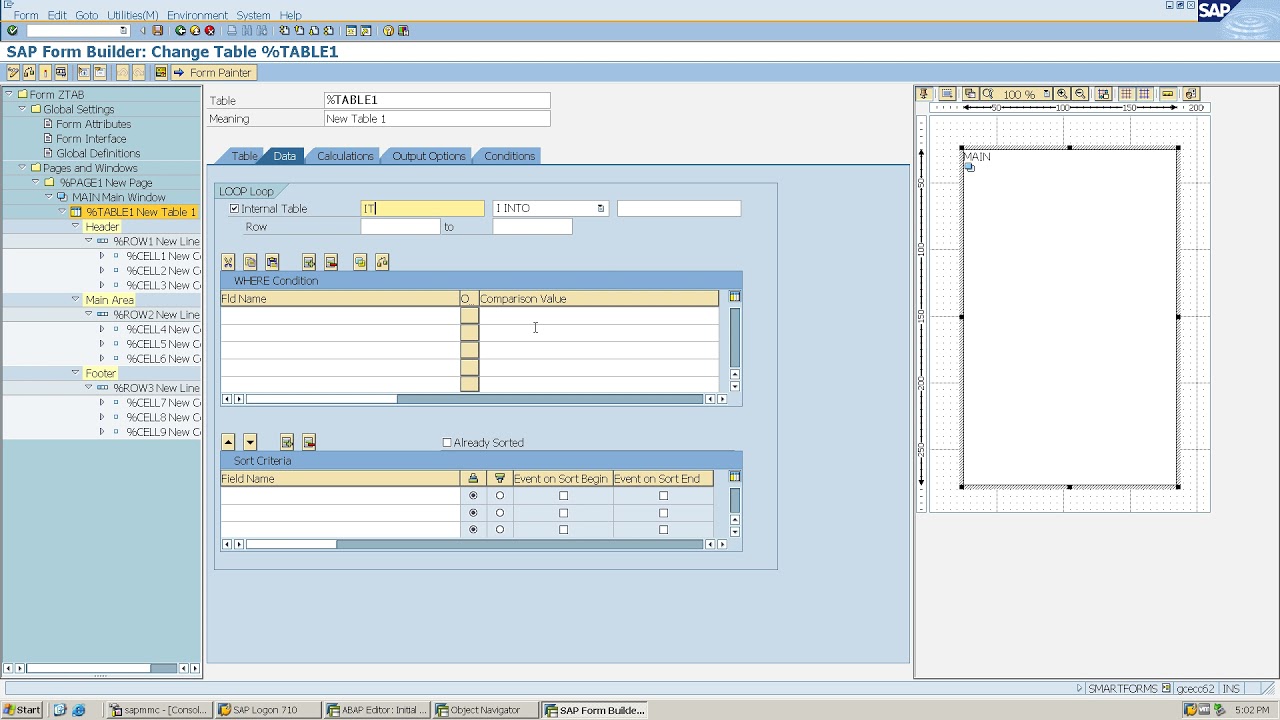The height and width of the screenshot is (720, 1280).
Task: Check Event on Sort End in first row
Action: coord(663,496)
